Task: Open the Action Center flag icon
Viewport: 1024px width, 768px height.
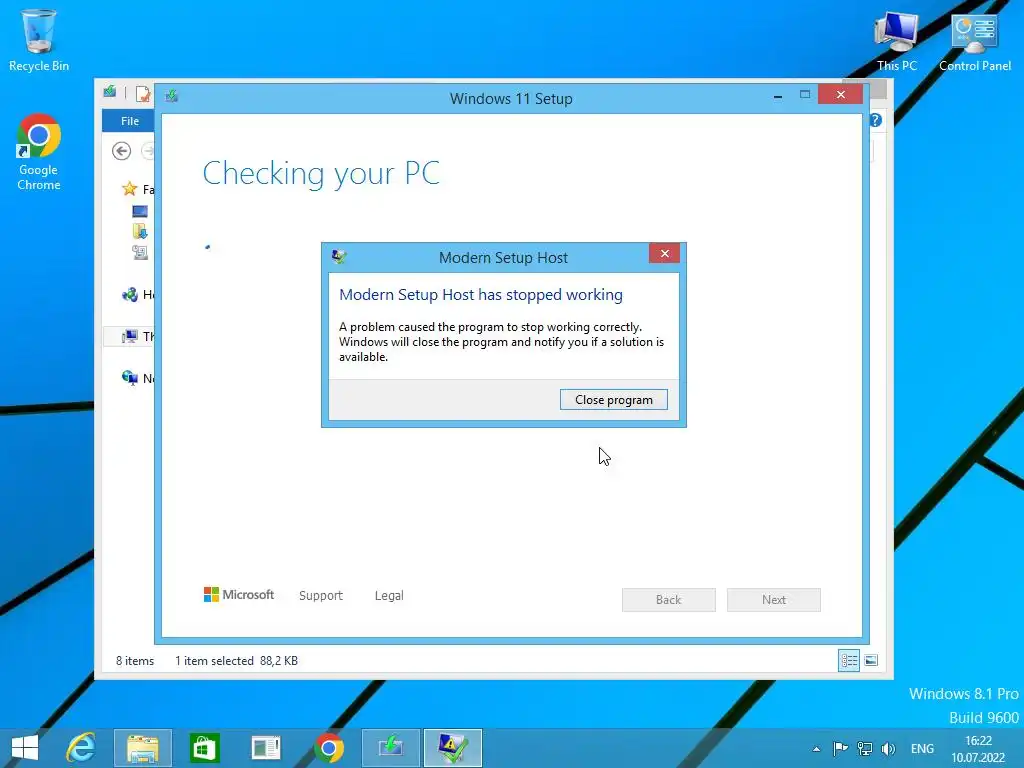Action: [840, 748]
